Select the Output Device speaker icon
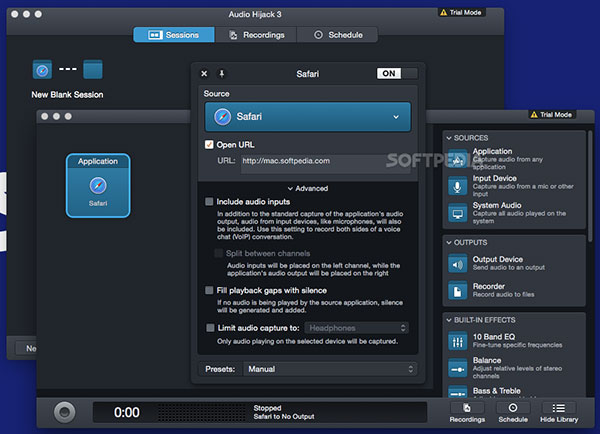Image resolution: width=600 pixels, height=434 pixels. 458,264
